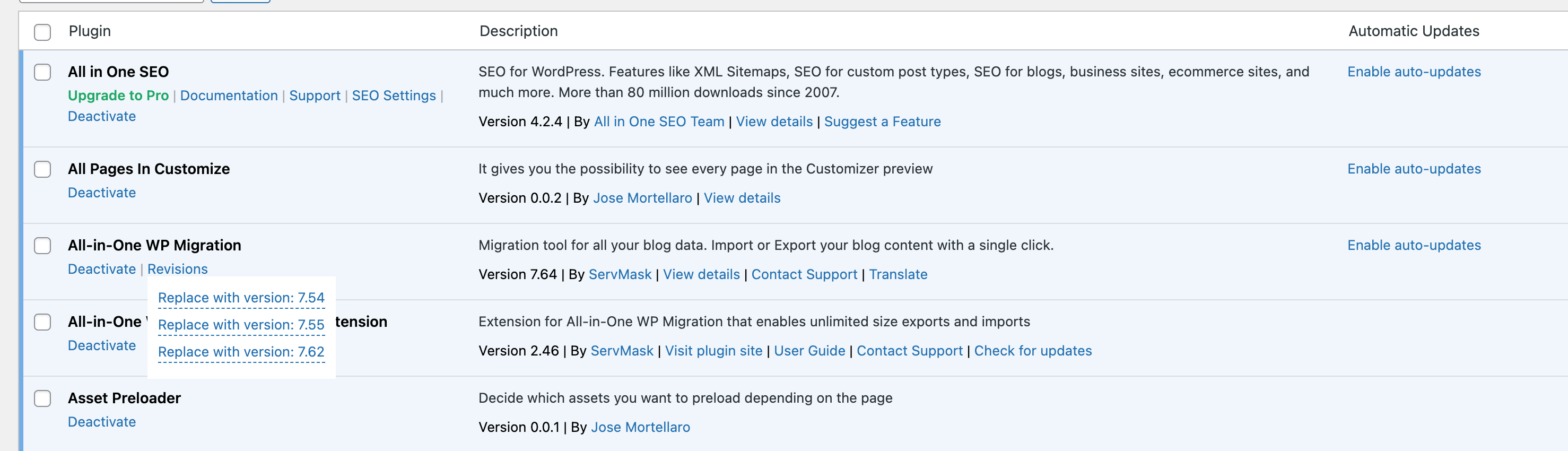Screen dimensions: 1568x451
Task: Open the All in One SEO Team author link
Action: (659, 122)
